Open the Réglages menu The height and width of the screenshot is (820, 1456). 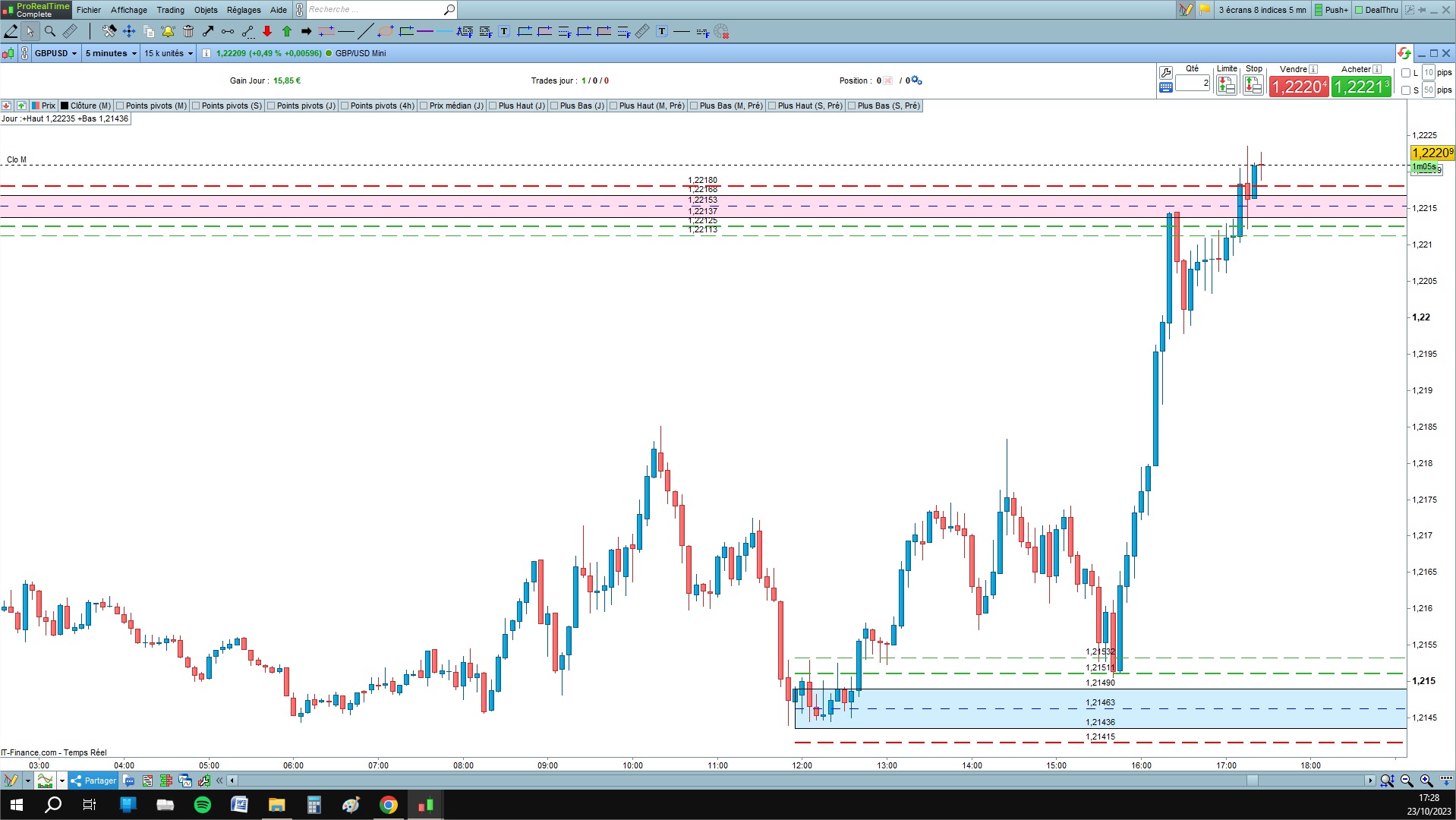244,10
